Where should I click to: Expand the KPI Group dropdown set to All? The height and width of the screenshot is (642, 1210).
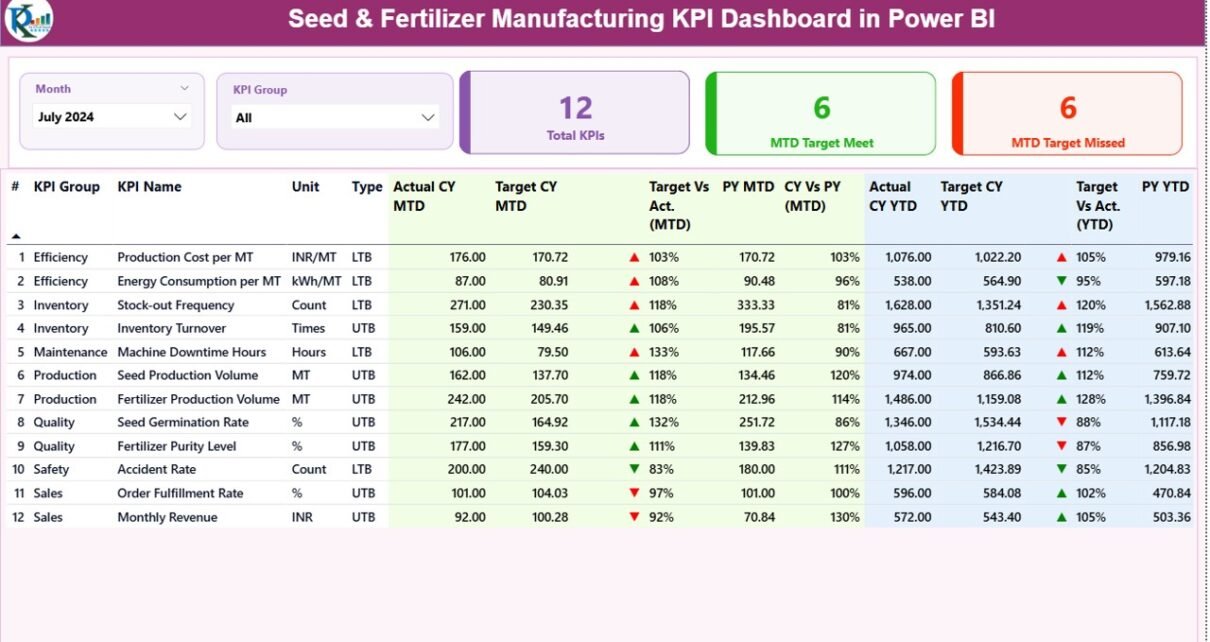click(x=335, y=118)
